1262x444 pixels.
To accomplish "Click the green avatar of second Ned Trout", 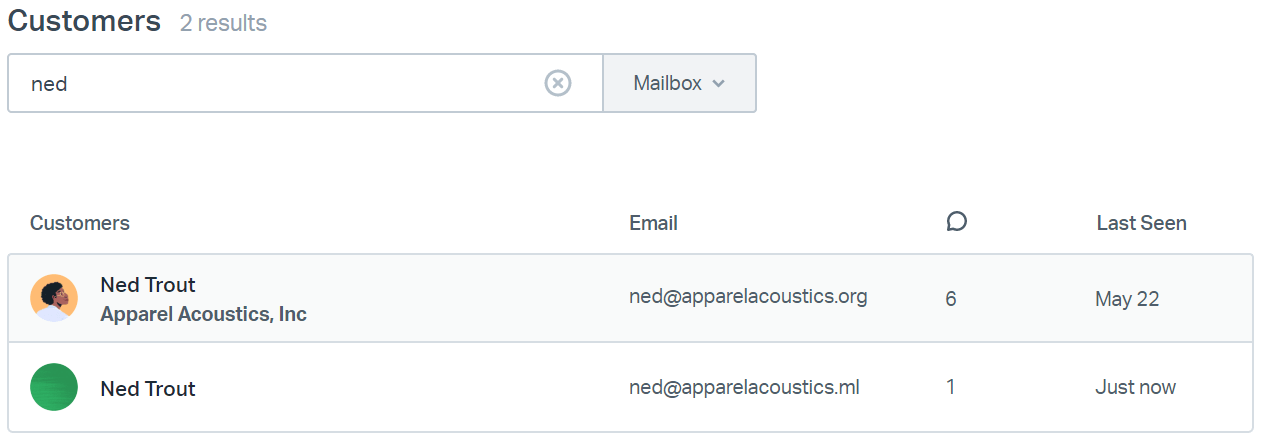I will (x=54, y=387).
